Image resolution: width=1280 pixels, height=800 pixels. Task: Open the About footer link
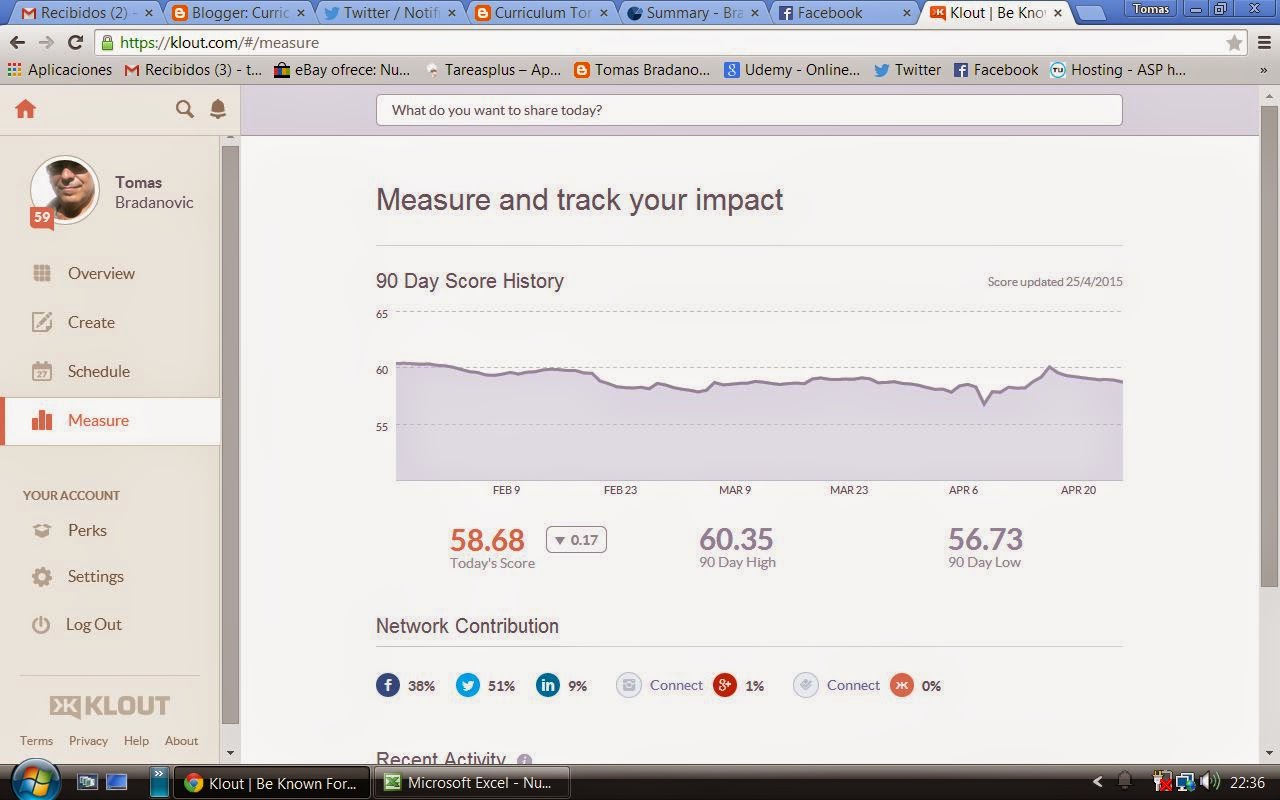(x=181, y=741)
